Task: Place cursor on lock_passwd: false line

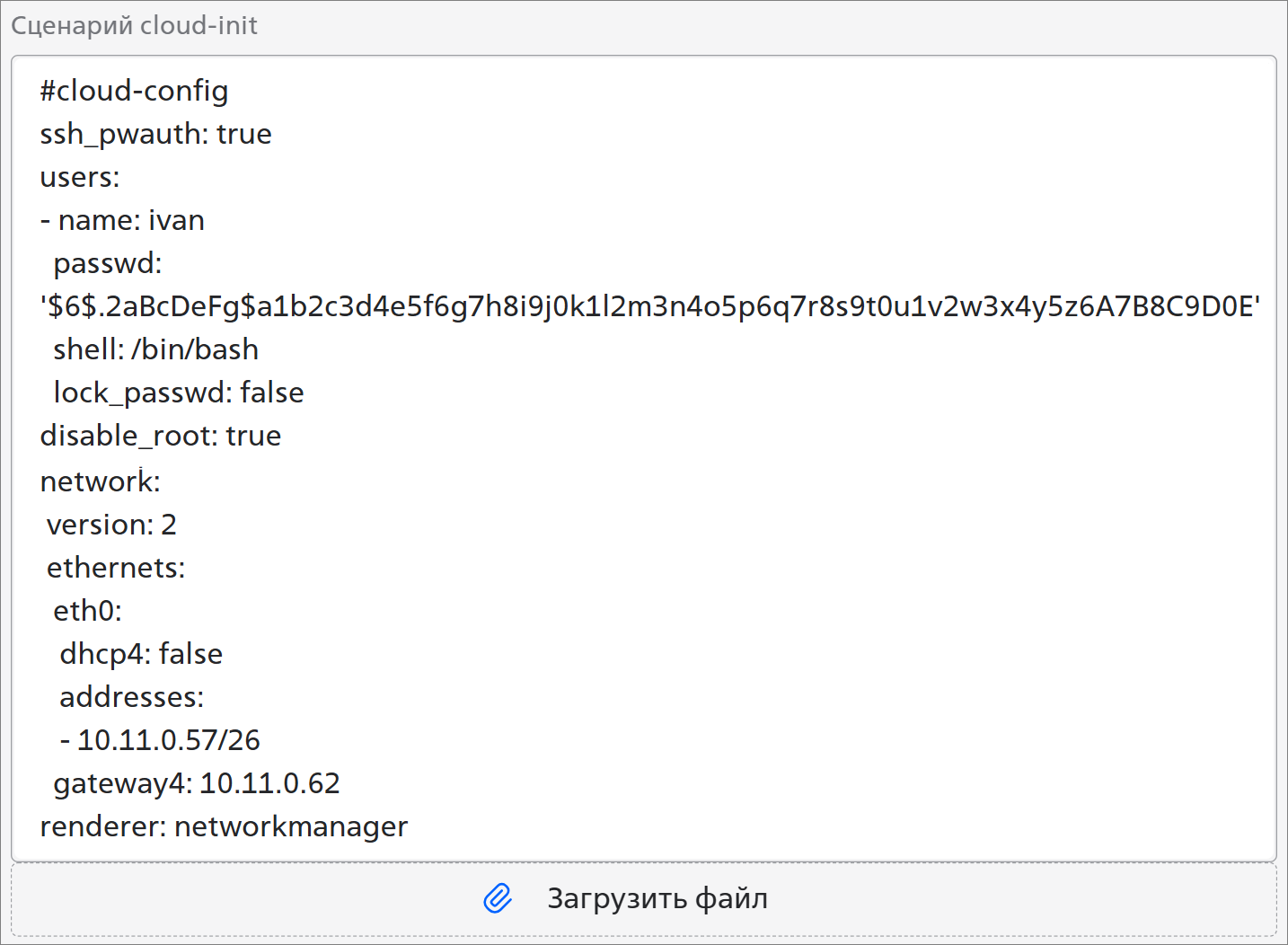Action: point(178,393)
